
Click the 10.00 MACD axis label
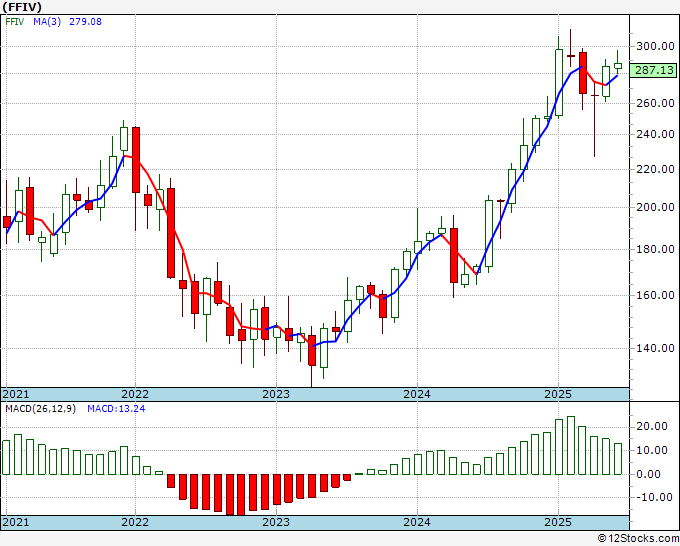[652, 450]
